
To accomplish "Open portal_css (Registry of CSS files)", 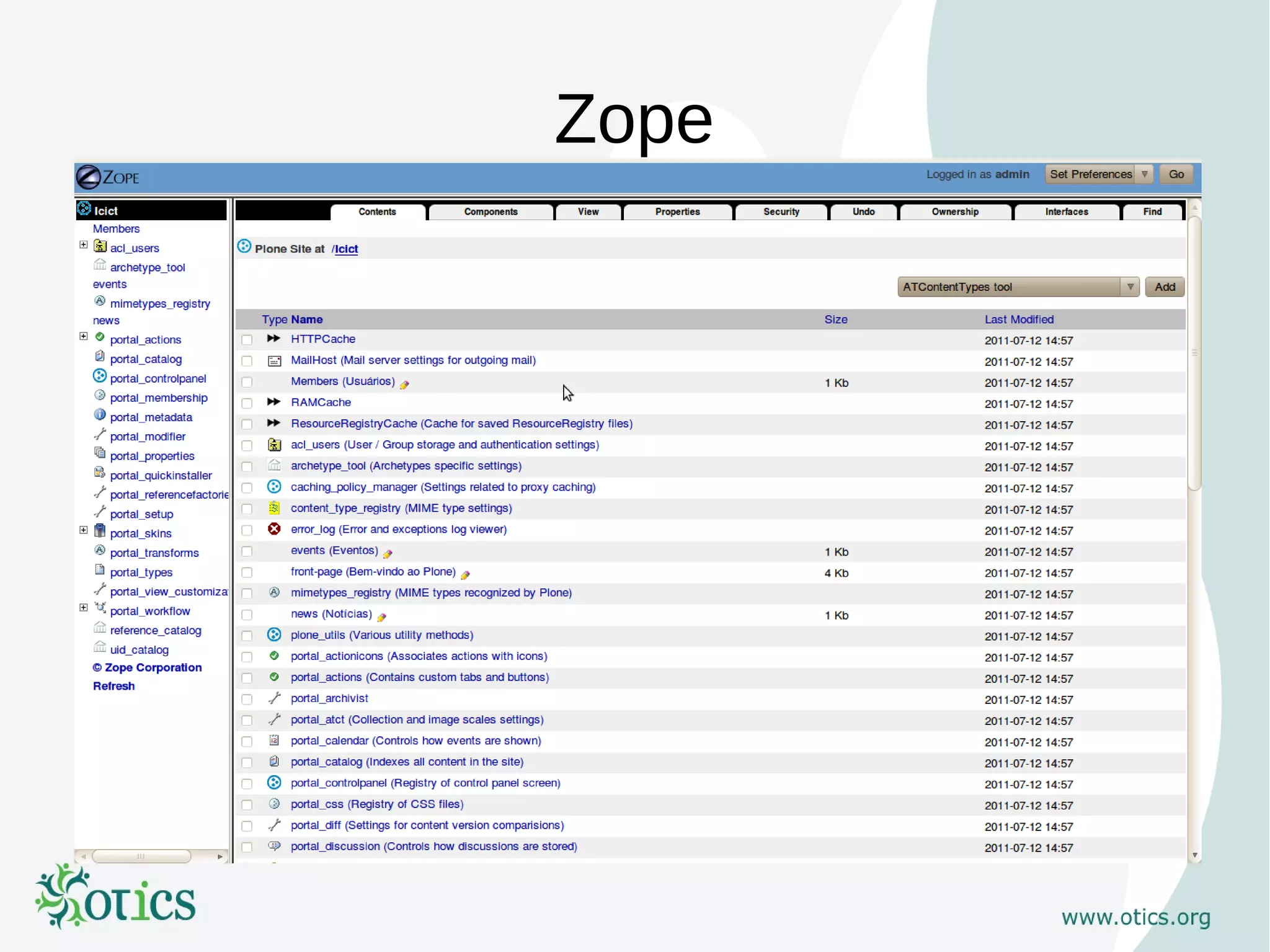I will tap(377, 804).
